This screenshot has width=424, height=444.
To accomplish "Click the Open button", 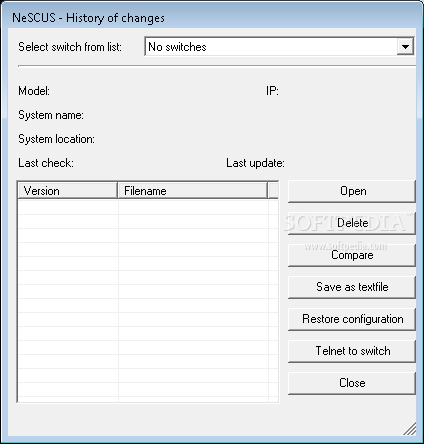I will (352, 191).
